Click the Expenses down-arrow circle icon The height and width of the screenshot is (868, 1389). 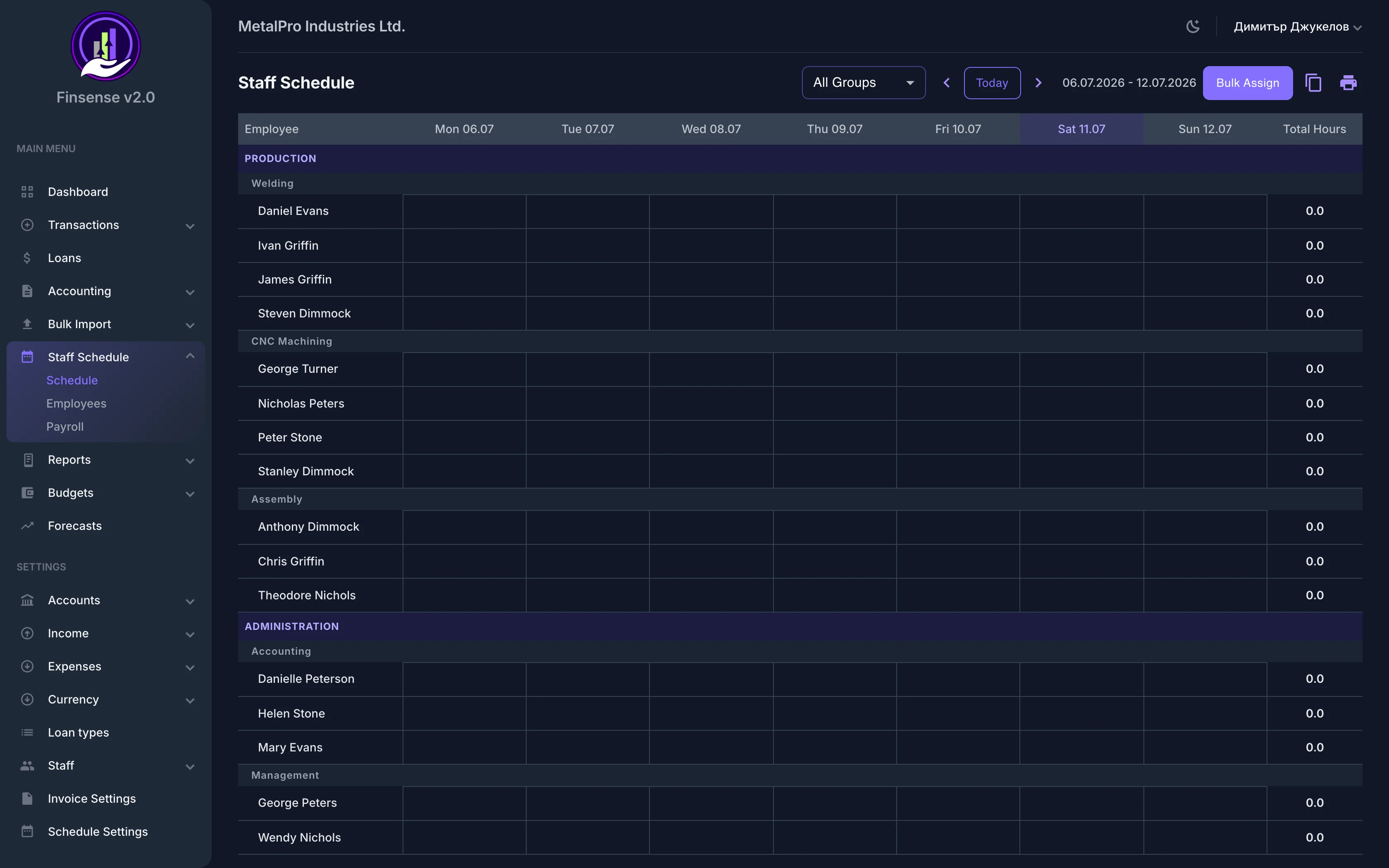[27, 666]
